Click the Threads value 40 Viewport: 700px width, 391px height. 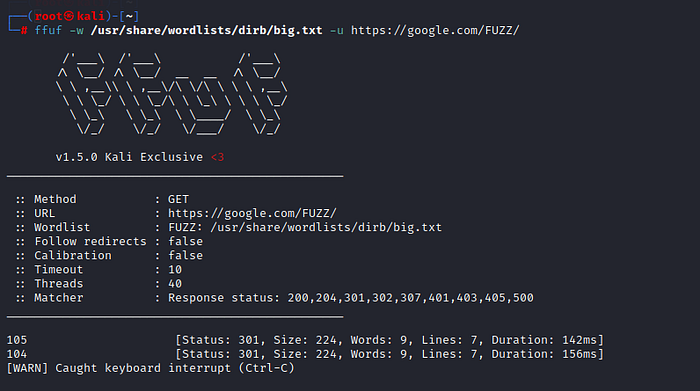pyautogui.click(x=175, y=284)
